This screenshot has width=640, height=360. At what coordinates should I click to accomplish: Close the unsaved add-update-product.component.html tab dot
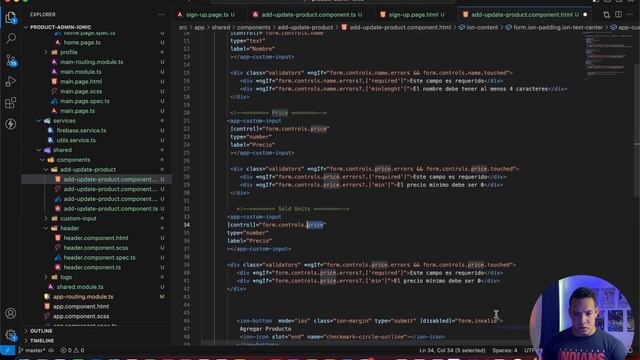585,15
